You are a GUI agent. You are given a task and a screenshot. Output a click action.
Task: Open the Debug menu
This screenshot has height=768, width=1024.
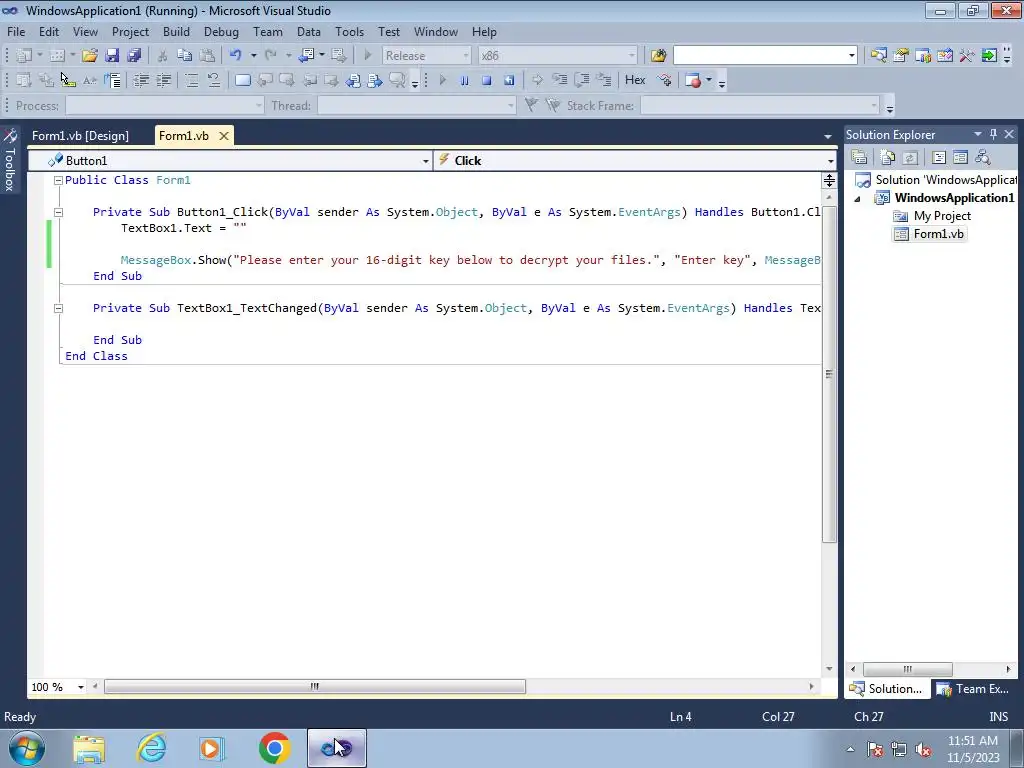click(221, 31)
